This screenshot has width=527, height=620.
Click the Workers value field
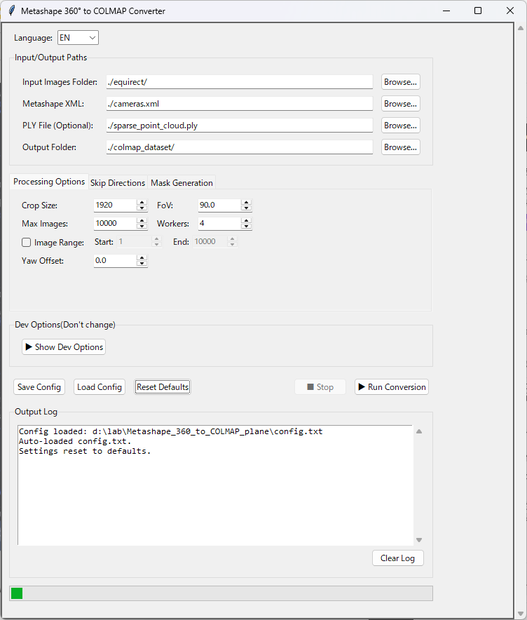[219, 223]
